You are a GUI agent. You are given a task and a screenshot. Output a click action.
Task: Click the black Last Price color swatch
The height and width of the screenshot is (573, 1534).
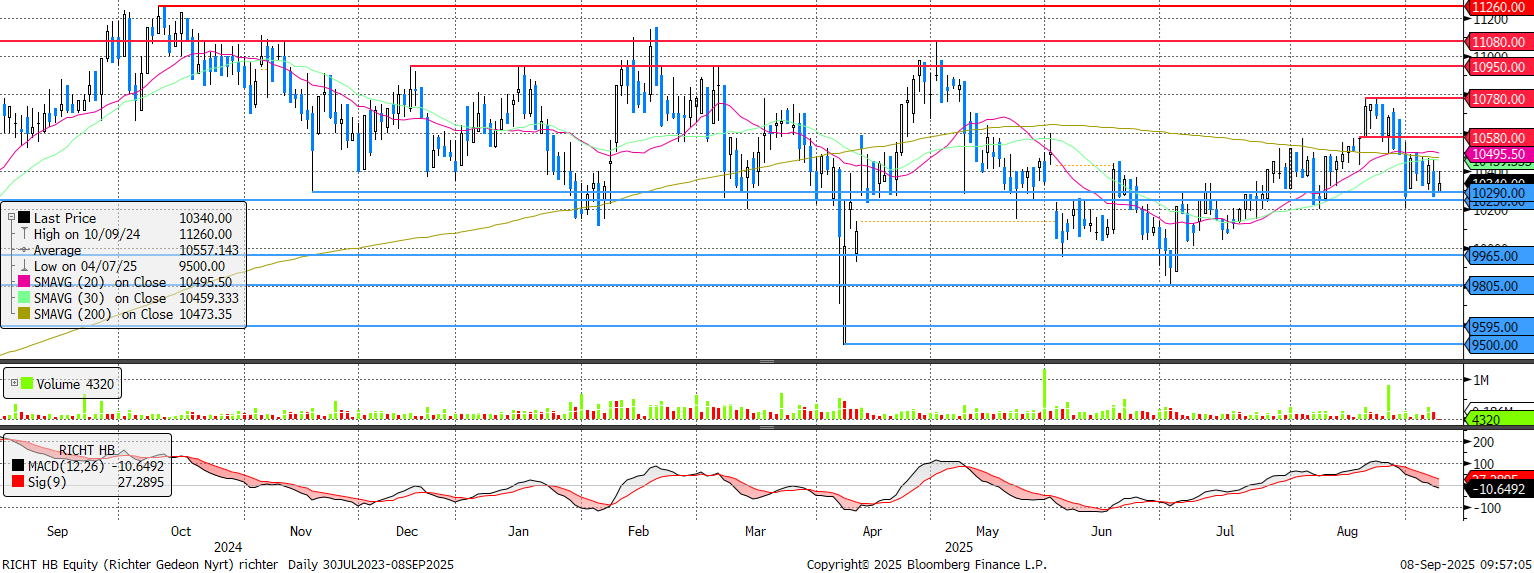click(x=24, y=217)
